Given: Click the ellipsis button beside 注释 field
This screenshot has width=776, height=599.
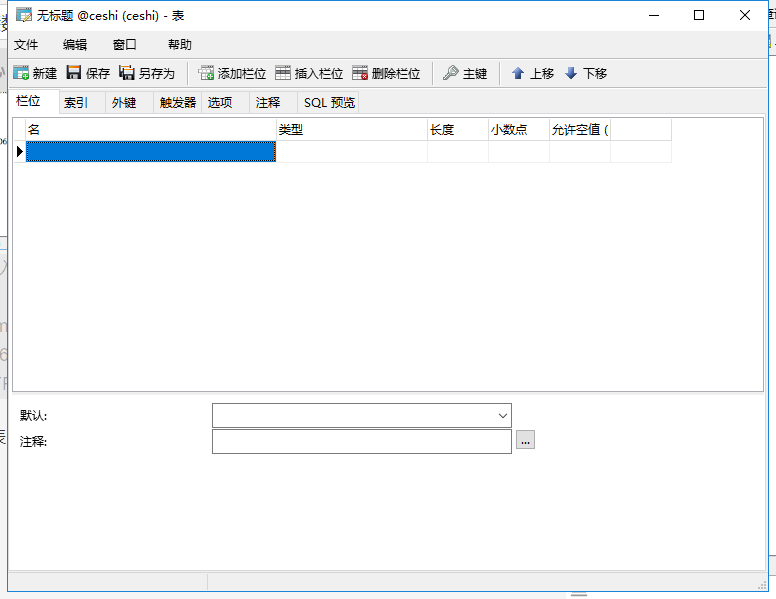Looking at the screenshot, I should 525,440.
